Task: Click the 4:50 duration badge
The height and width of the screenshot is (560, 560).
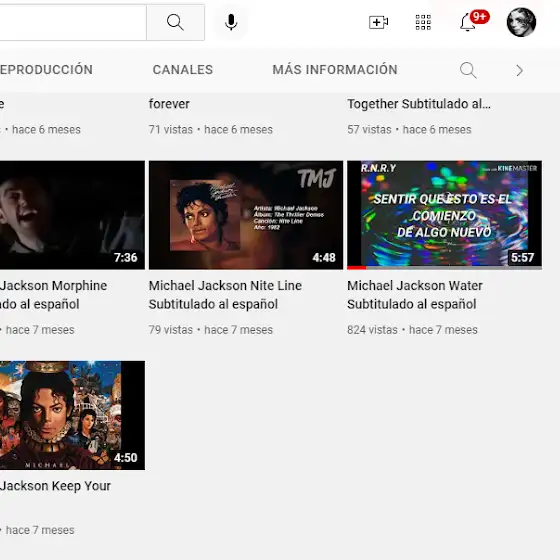Action: point(126,458)
